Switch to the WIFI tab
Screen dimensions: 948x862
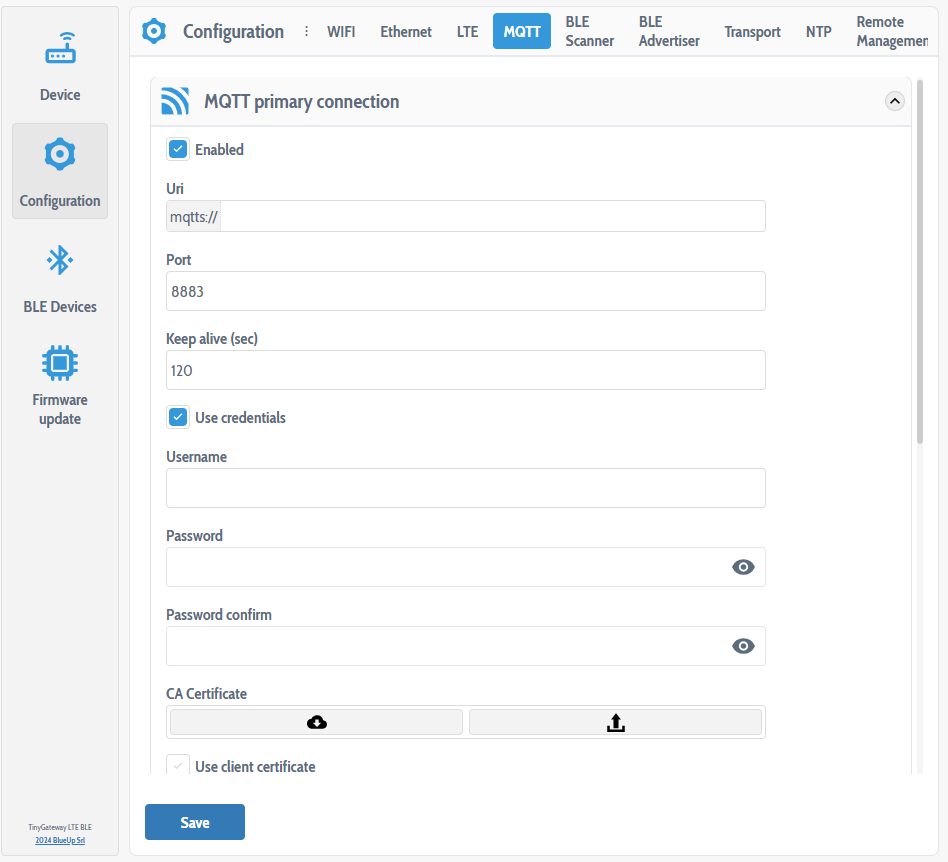pyautogui.click(x=341, y=31)
